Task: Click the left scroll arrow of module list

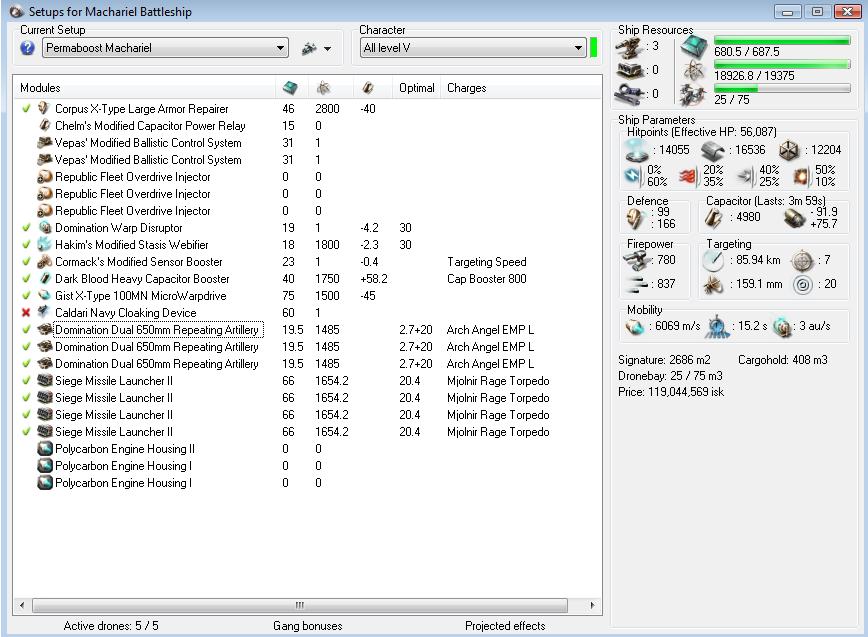Action: click(22, 605)
